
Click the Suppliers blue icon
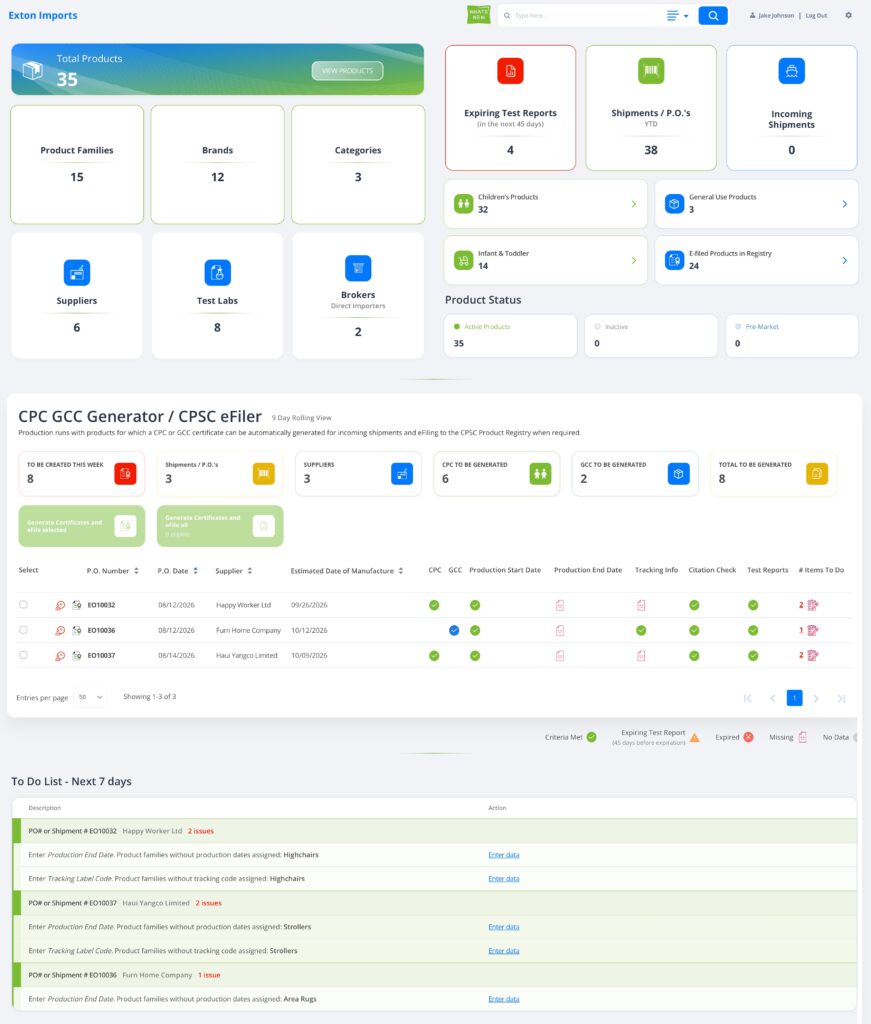pyautogui.click(x=77, y=273)
